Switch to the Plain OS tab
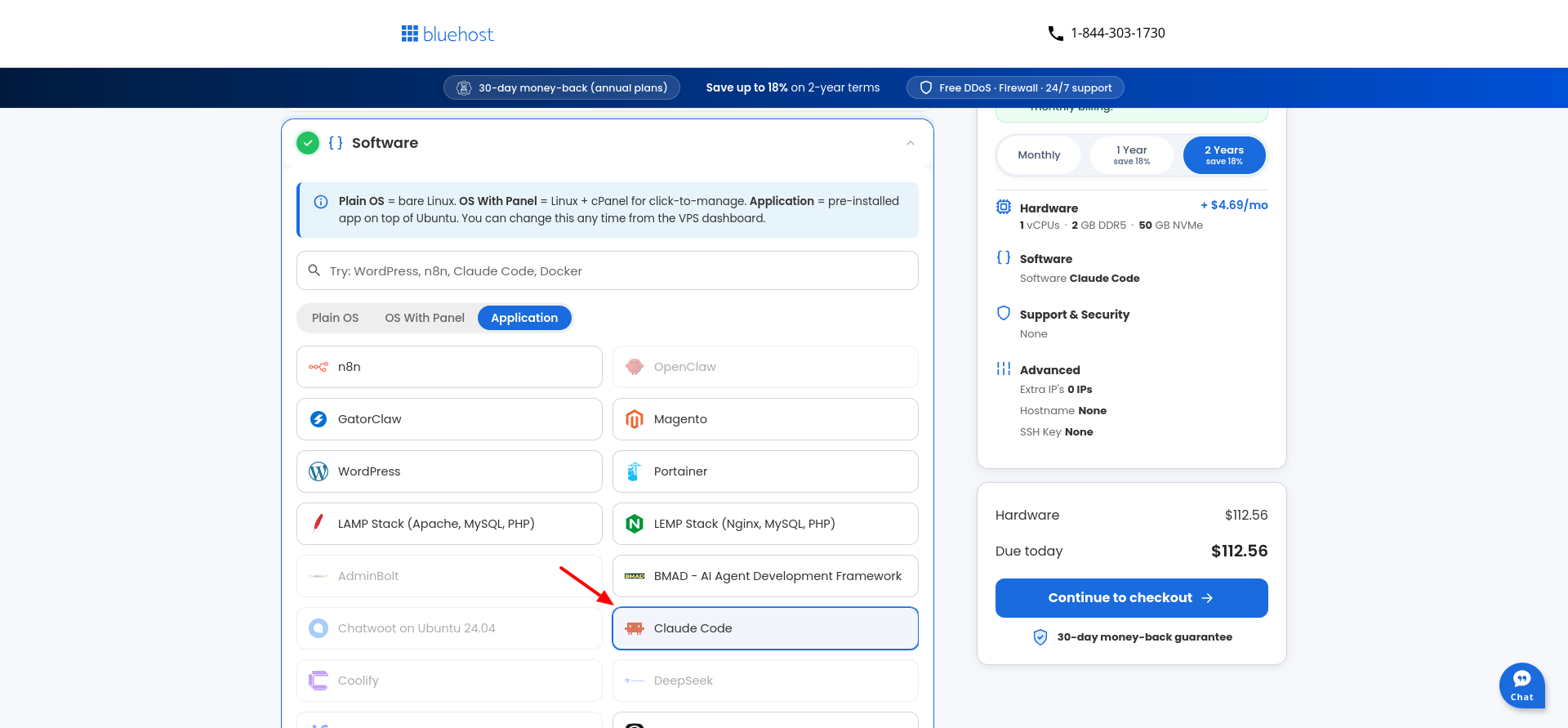The width and height of the screenshot is (1568, 728). 335,318
